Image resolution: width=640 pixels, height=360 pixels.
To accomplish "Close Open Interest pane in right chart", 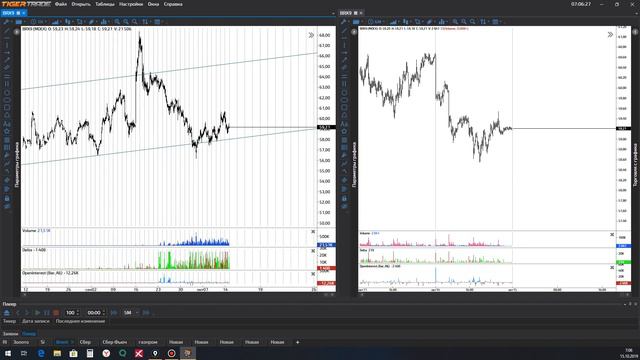I will point(612,267).
